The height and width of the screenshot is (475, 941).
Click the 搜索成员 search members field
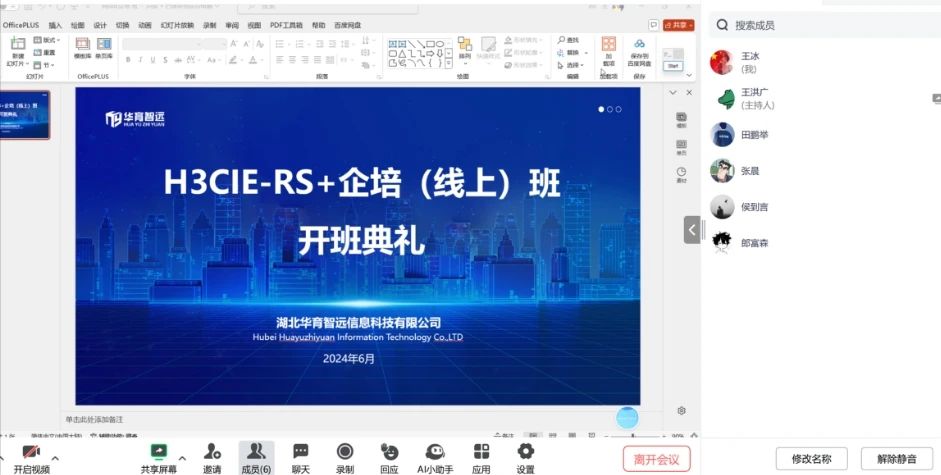[x=825, y=25]
